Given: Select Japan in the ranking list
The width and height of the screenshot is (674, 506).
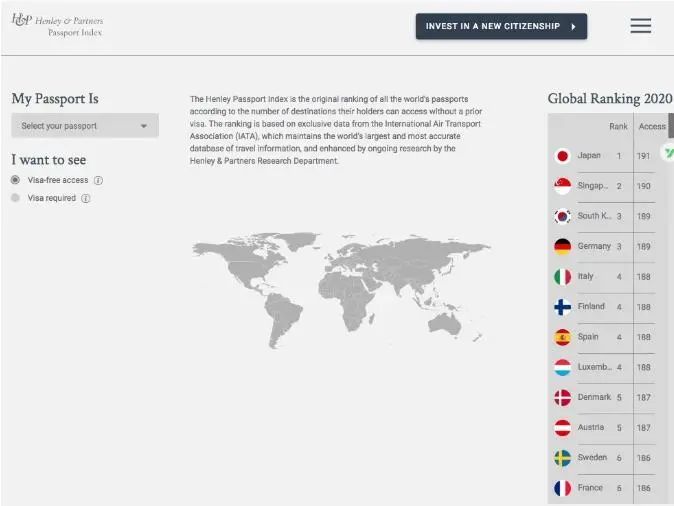Looking at the screenshot, I should [589, 155].
